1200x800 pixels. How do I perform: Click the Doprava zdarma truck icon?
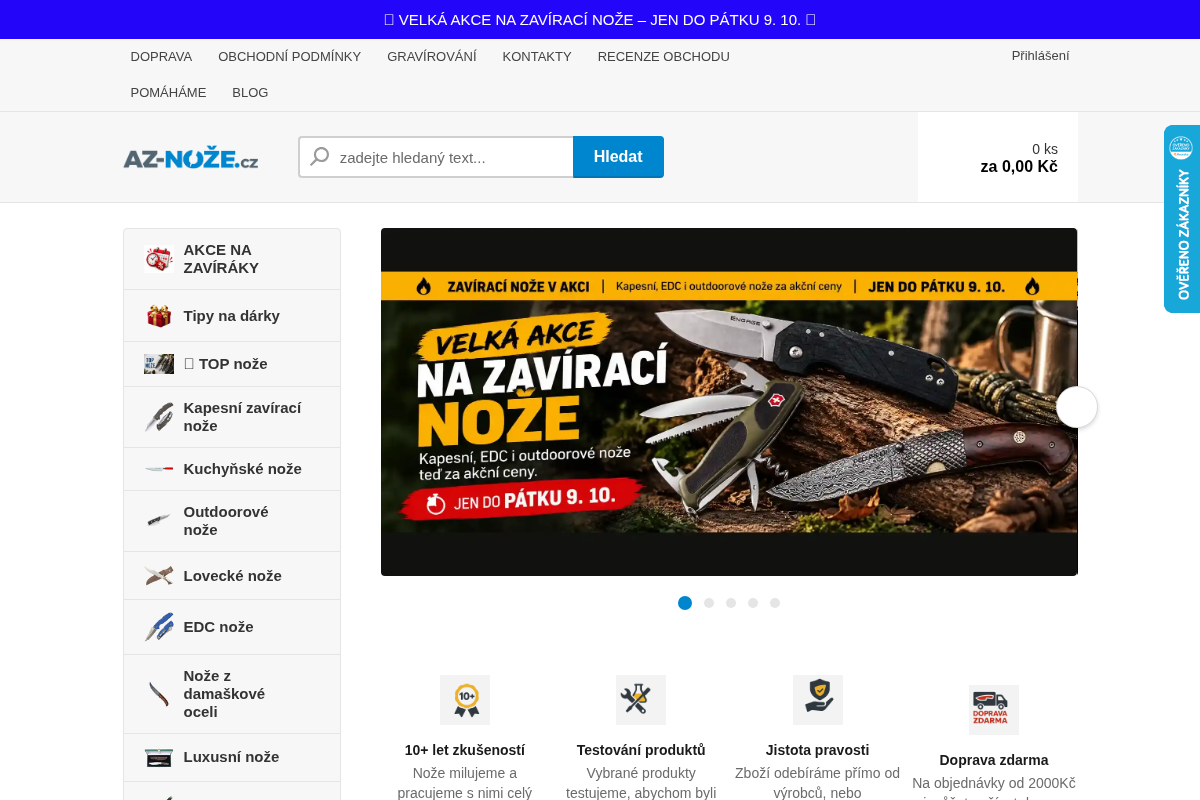(994, 710)
